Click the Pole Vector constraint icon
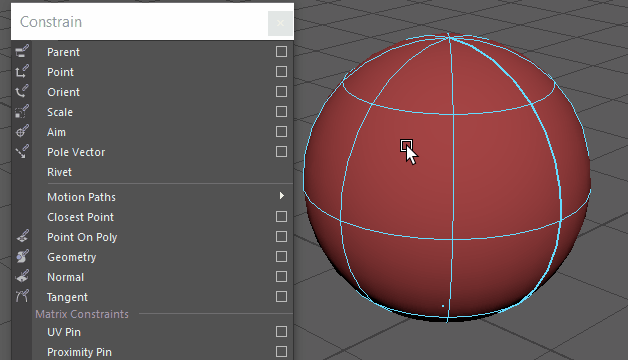This screenshot has height=360, width=628. coord(22,152)
